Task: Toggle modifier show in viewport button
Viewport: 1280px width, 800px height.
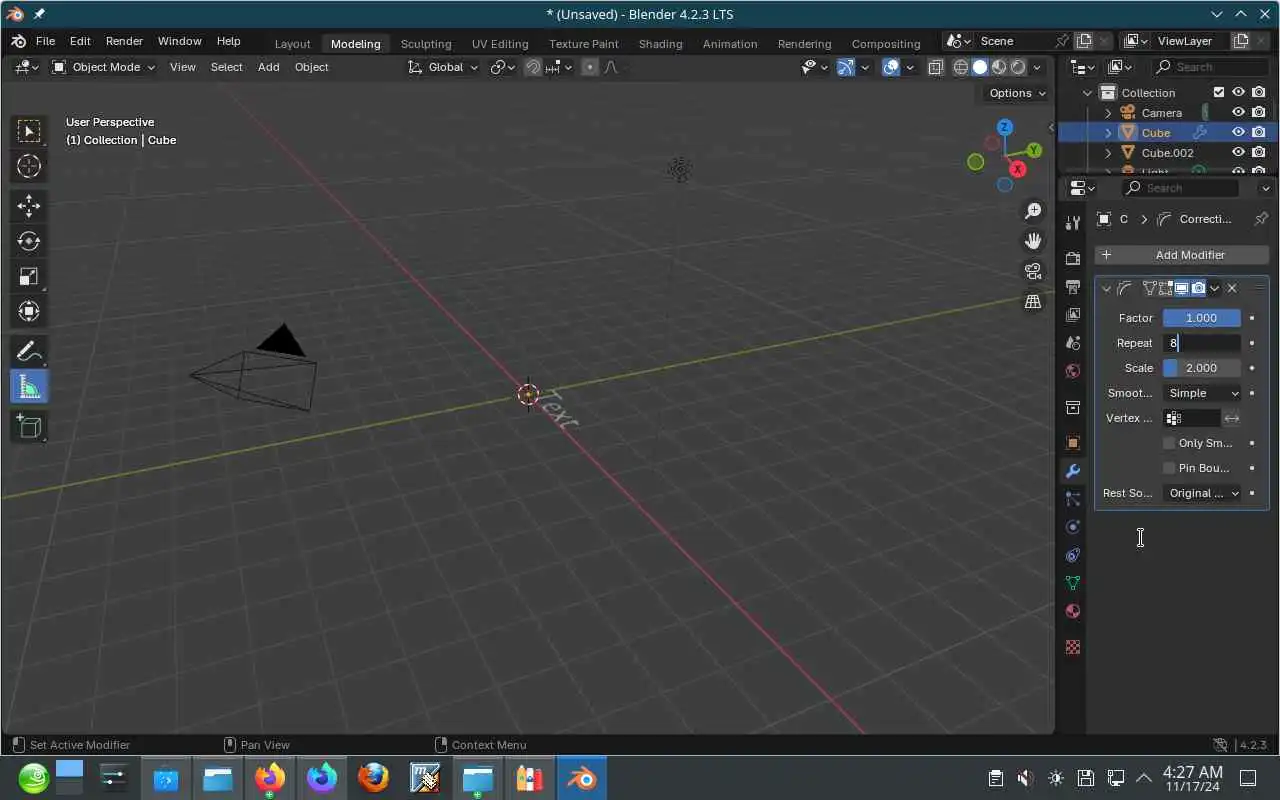Action: pyautogui.click(x=1182, y=288)
